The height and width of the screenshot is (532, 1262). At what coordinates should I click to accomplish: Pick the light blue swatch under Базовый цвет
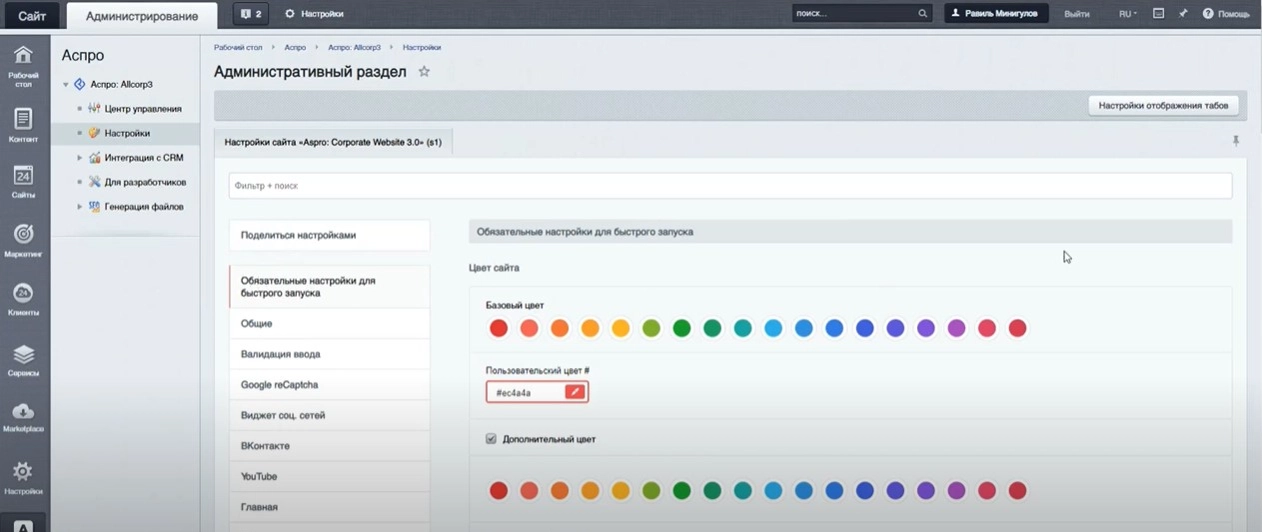[773, 328]
